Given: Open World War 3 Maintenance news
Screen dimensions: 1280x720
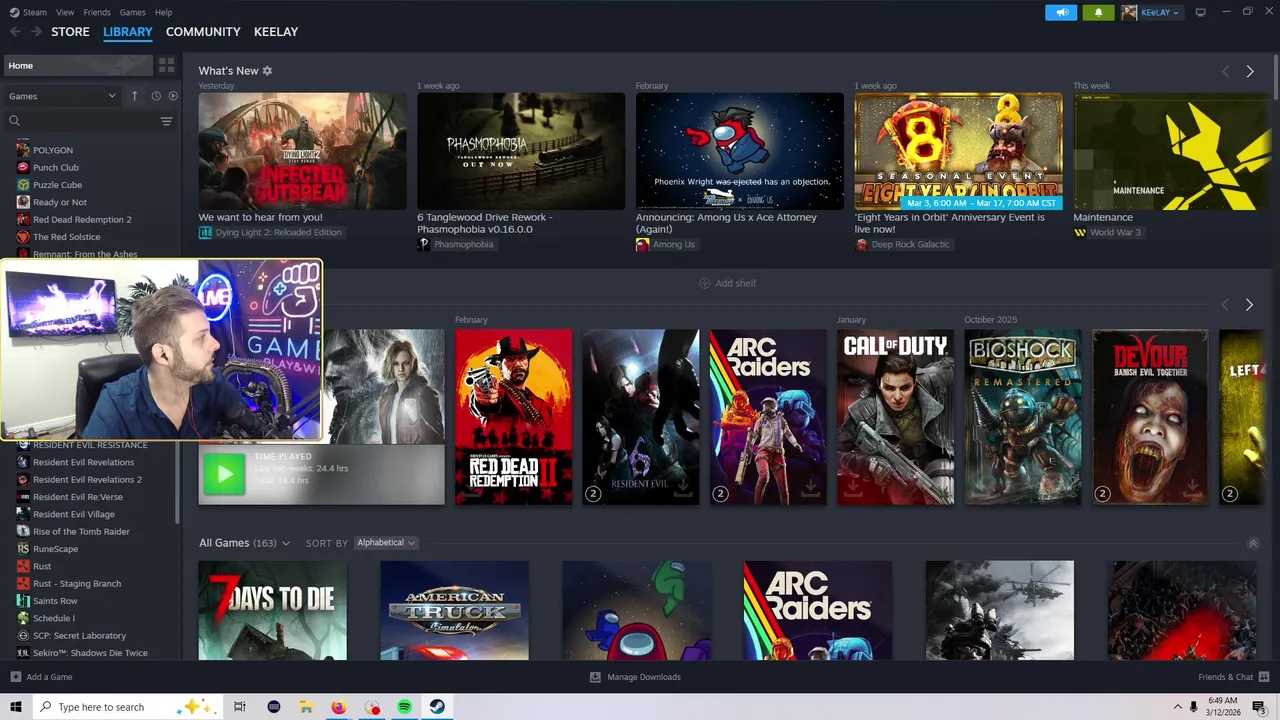Looking at the screenshot, I should point(1172,151).
